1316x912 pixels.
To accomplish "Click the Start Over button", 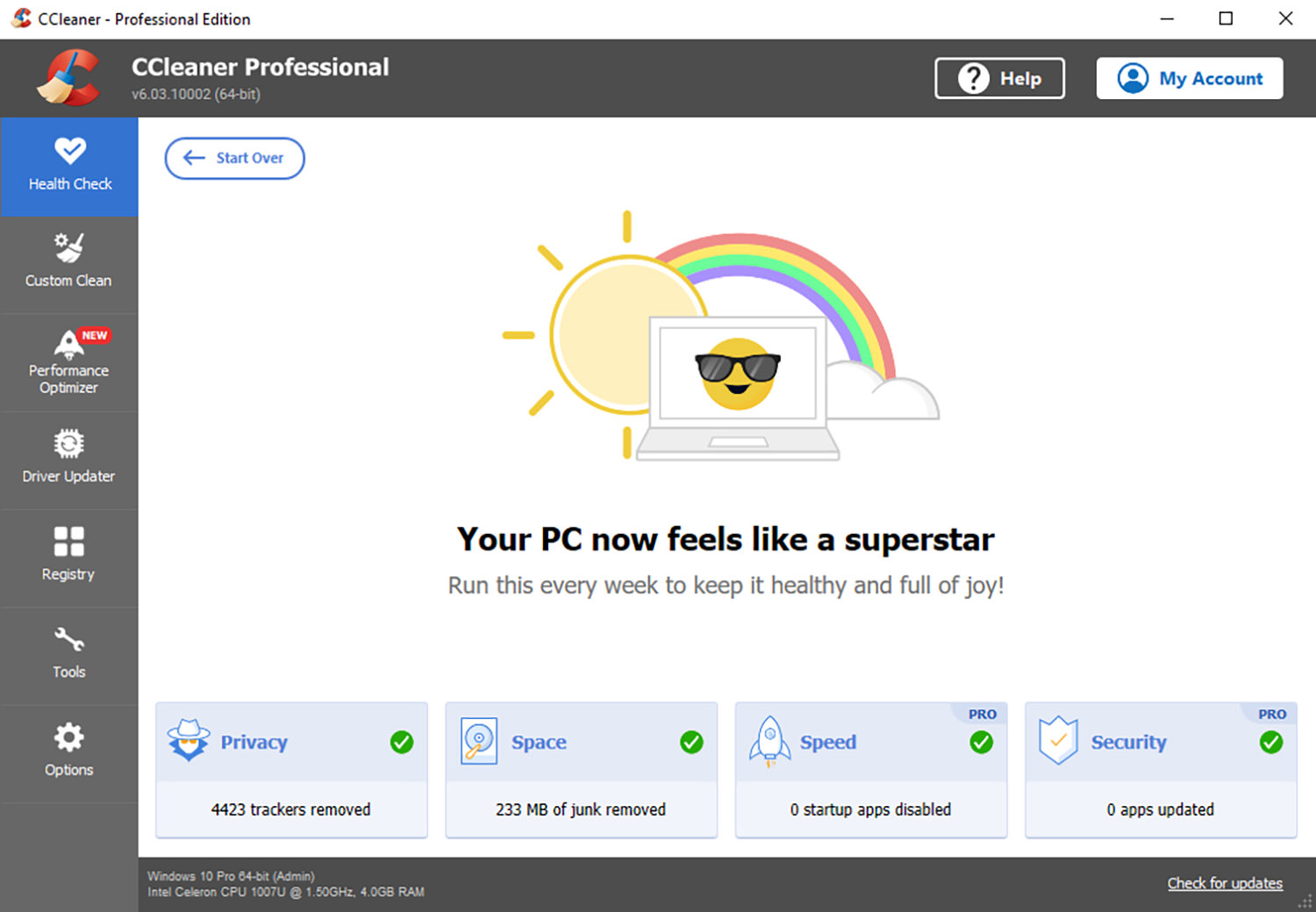I will [x=234, y=158].
